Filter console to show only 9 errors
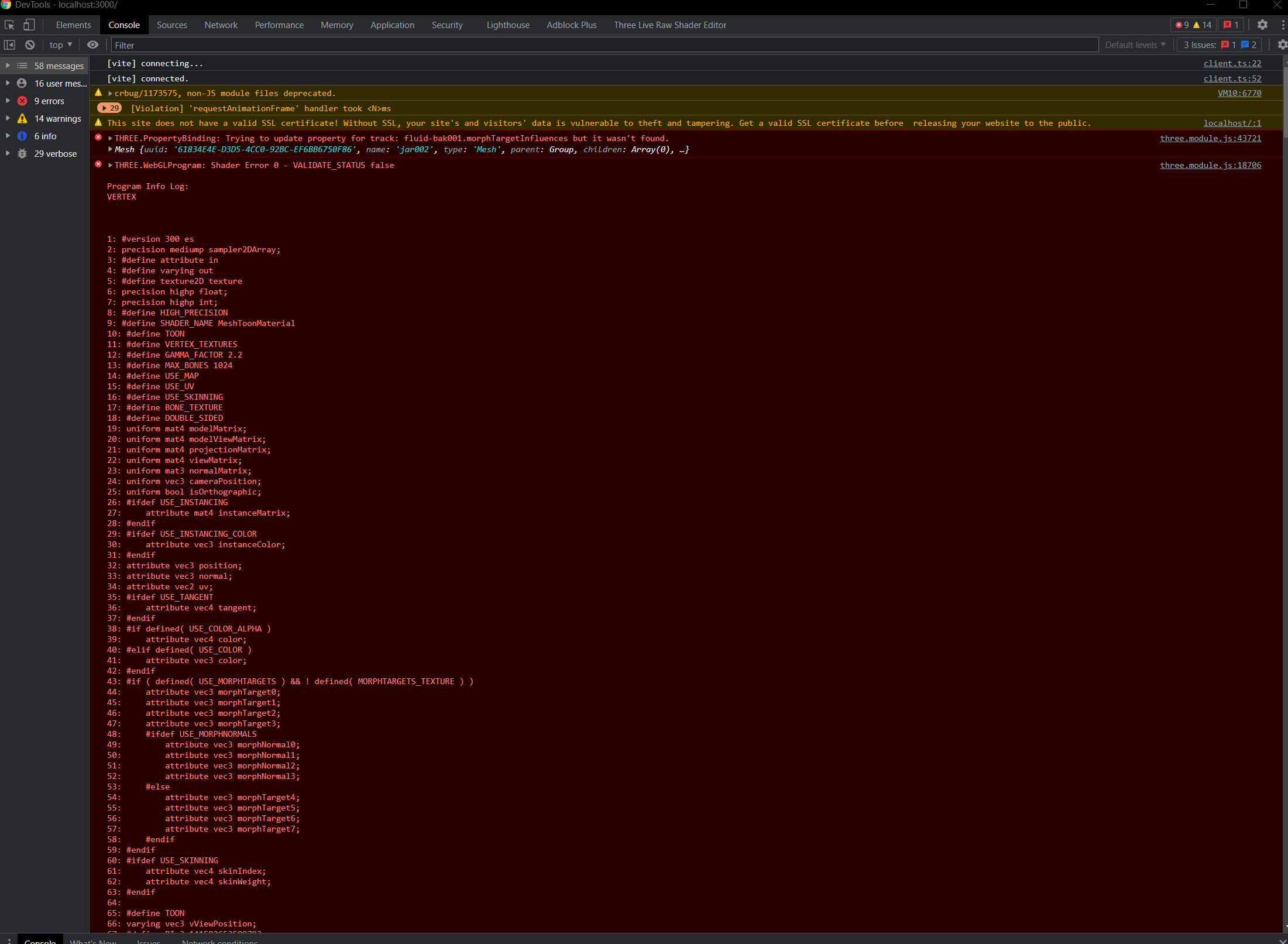Image resolution: width=1288 pixels, height=944 pixels. (49, 101)
